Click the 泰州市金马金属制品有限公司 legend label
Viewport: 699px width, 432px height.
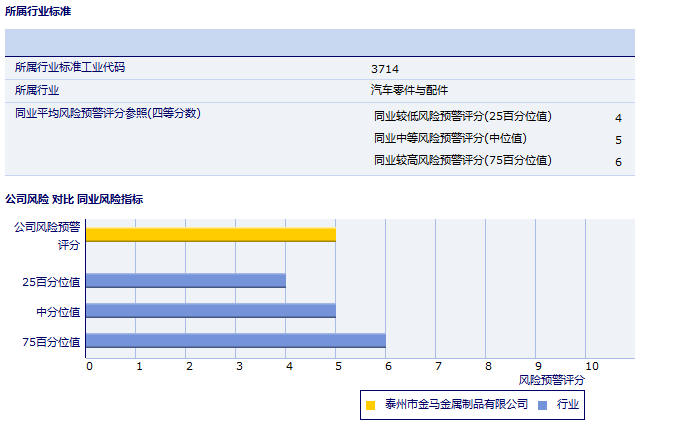pos(456,404)
